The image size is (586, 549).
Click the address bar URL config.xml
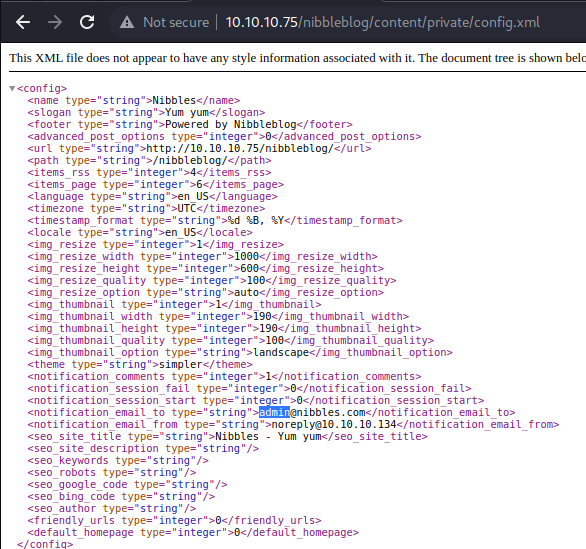coord(383,22)
